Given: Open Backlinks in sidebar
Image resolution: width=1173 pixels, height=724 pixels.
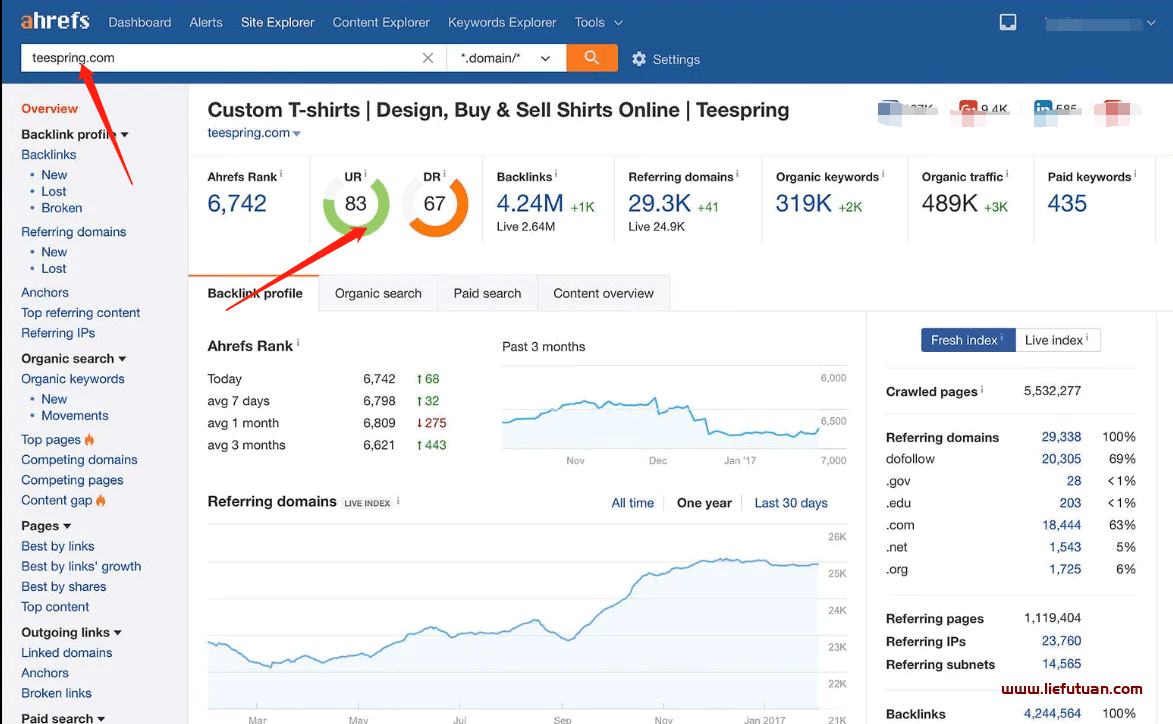Looking at the screenshot, I should coord(49,154).
